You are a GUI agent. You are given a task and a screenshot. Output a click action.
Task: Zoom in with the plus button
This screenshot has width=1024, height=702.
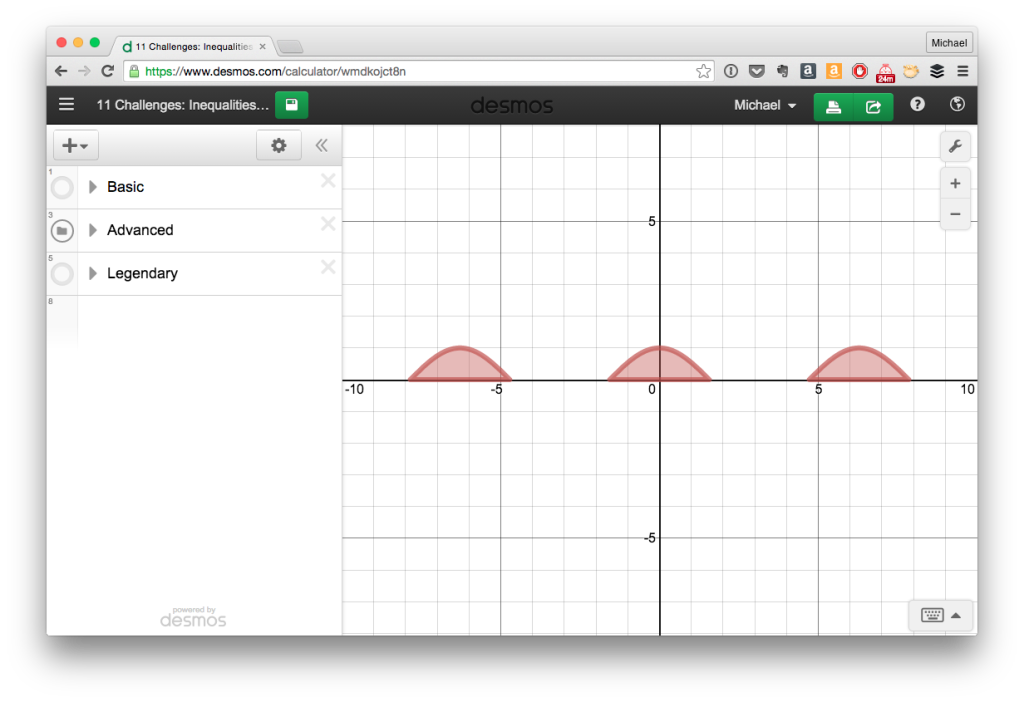[955, 183]
